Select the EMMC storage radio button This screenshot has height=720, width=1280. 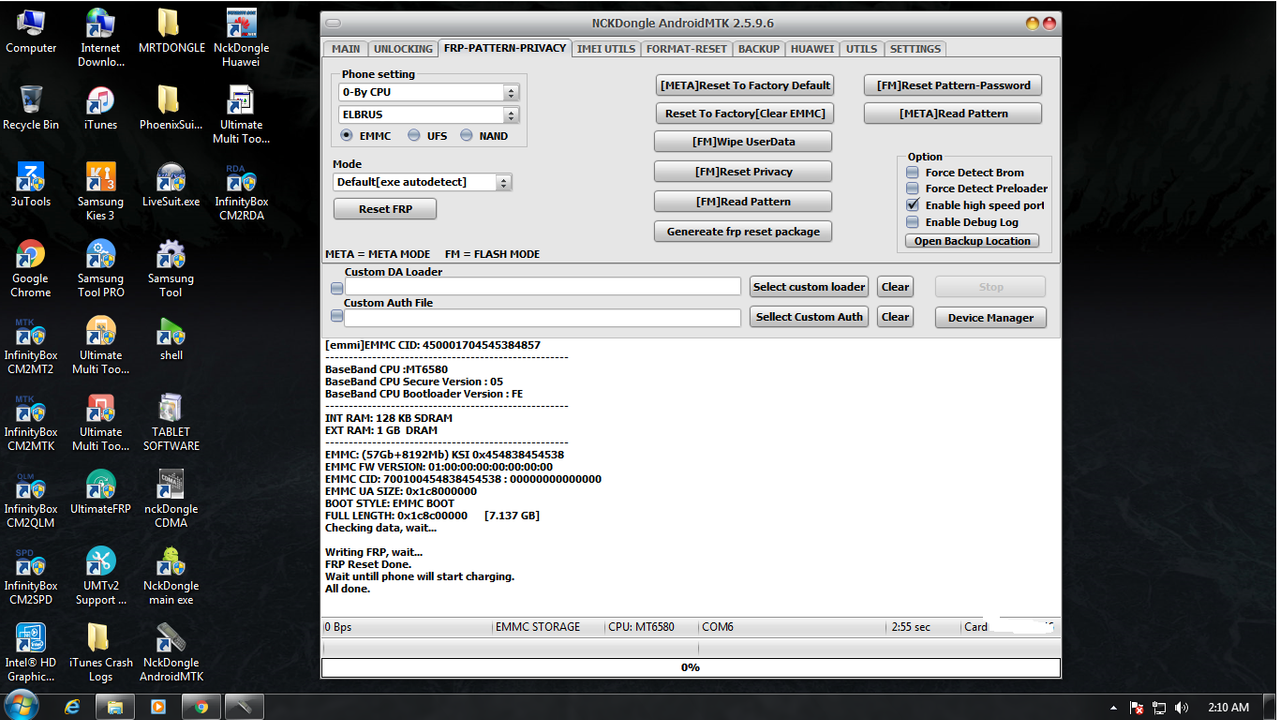point(347,136)
